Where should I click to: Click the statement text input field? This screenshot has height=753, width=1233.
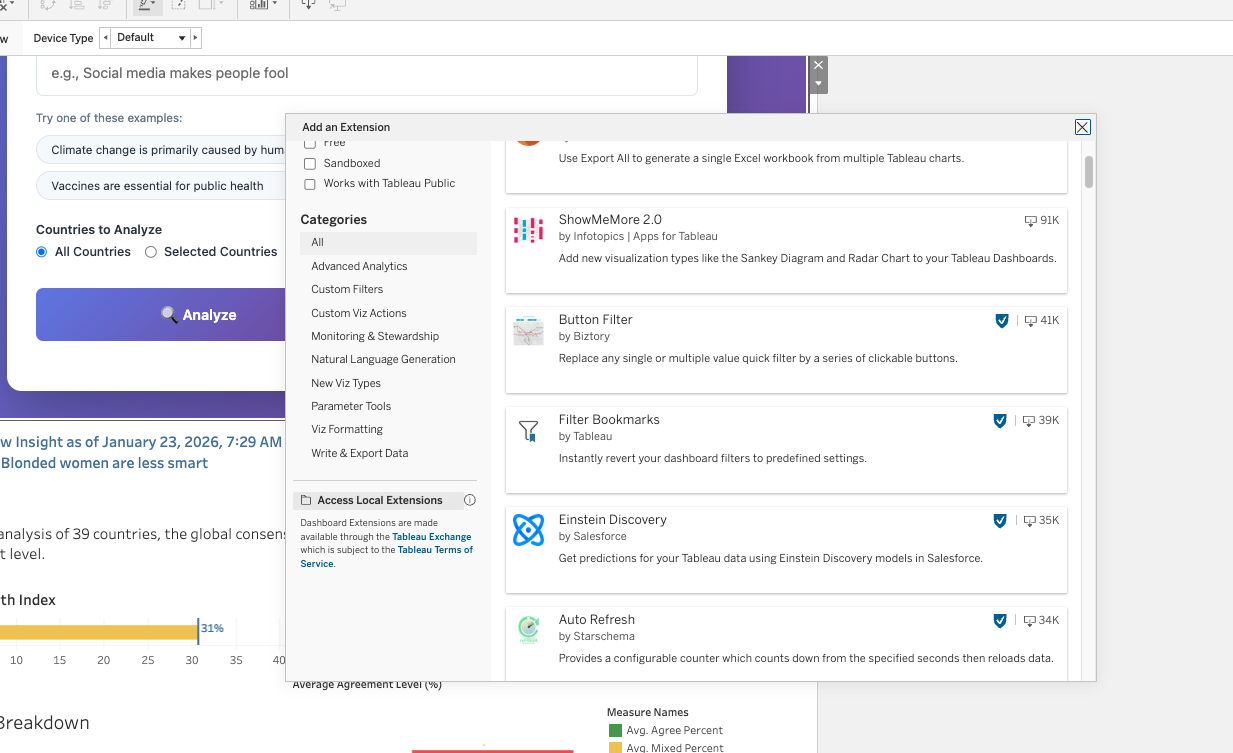pyautogui.click(x=366, y=74)
